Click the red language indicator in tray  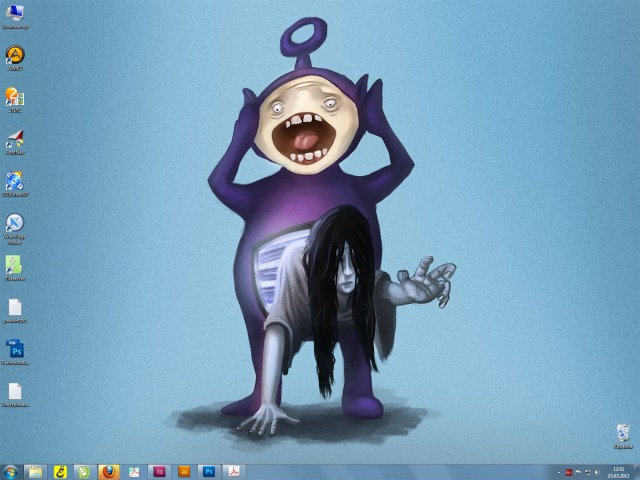pos(568,473)
